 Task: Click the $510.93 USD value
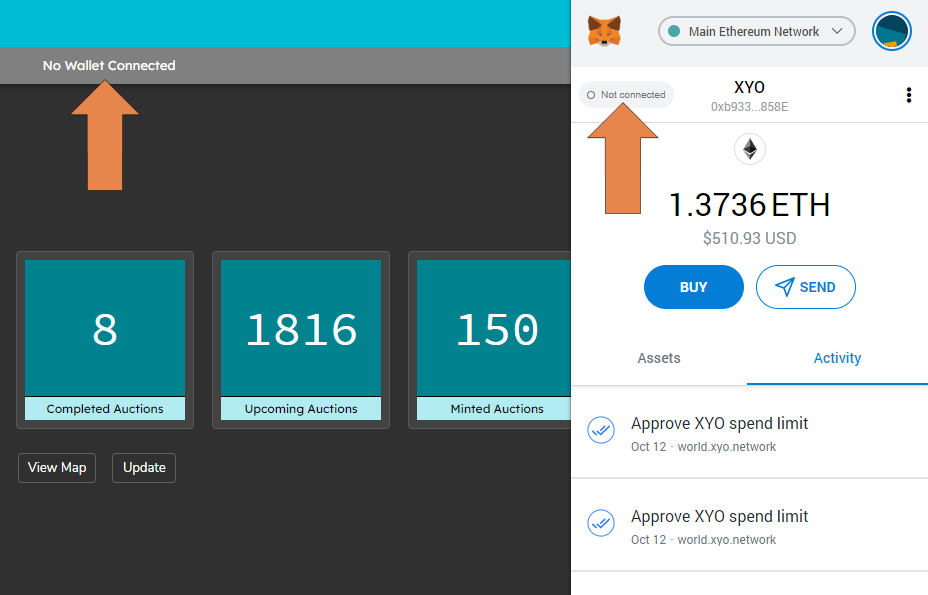click(x=749, y=239)
